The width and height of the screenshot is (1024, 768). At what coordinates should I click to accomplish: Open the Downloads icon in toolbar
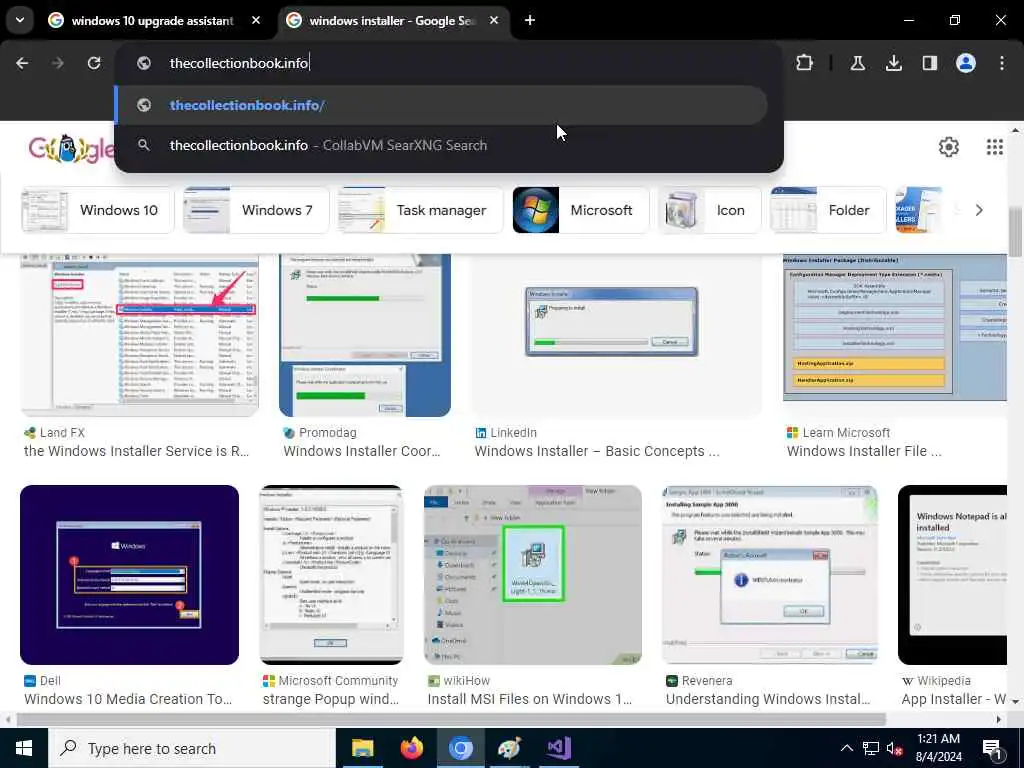point(893,63)
